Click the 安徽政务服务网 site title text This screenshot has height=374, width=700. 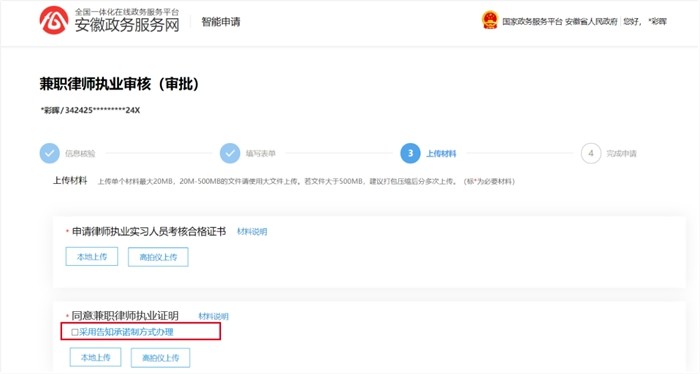[127, 25]
